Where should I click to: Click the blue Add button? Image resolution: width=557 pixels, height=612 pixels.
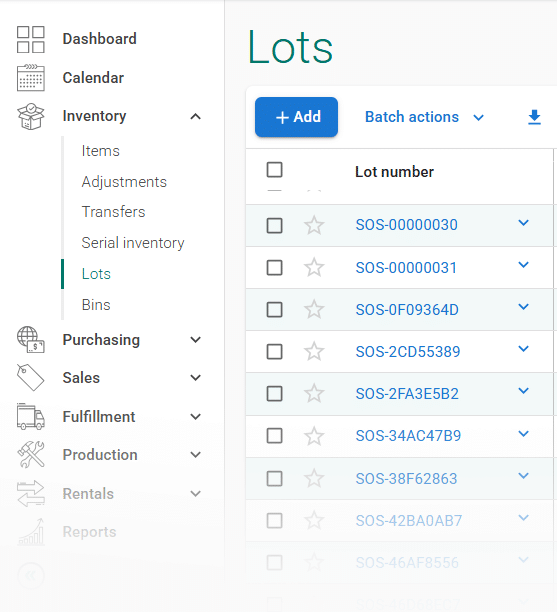[x=296, y=117]
